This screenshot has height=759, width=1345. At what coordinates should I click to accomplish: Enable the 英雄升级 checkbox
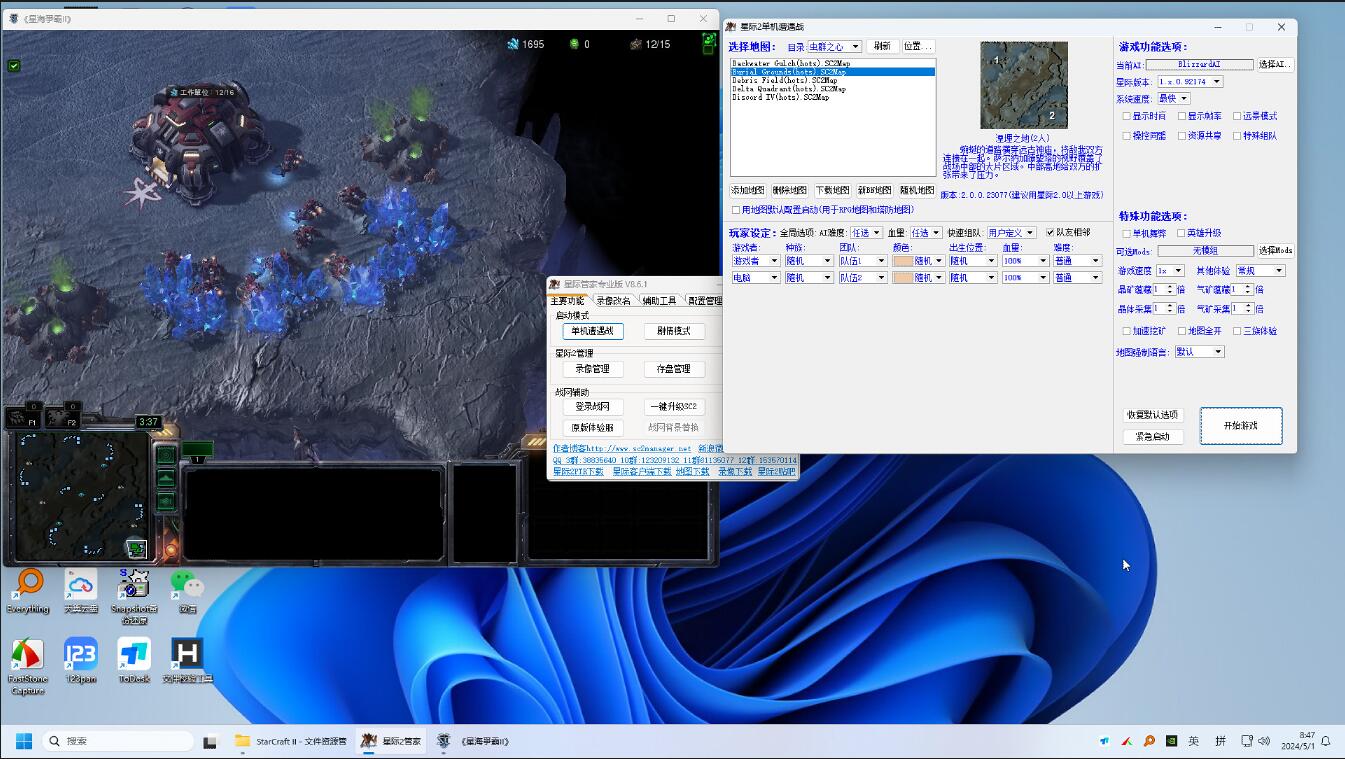coord(1181,233)
